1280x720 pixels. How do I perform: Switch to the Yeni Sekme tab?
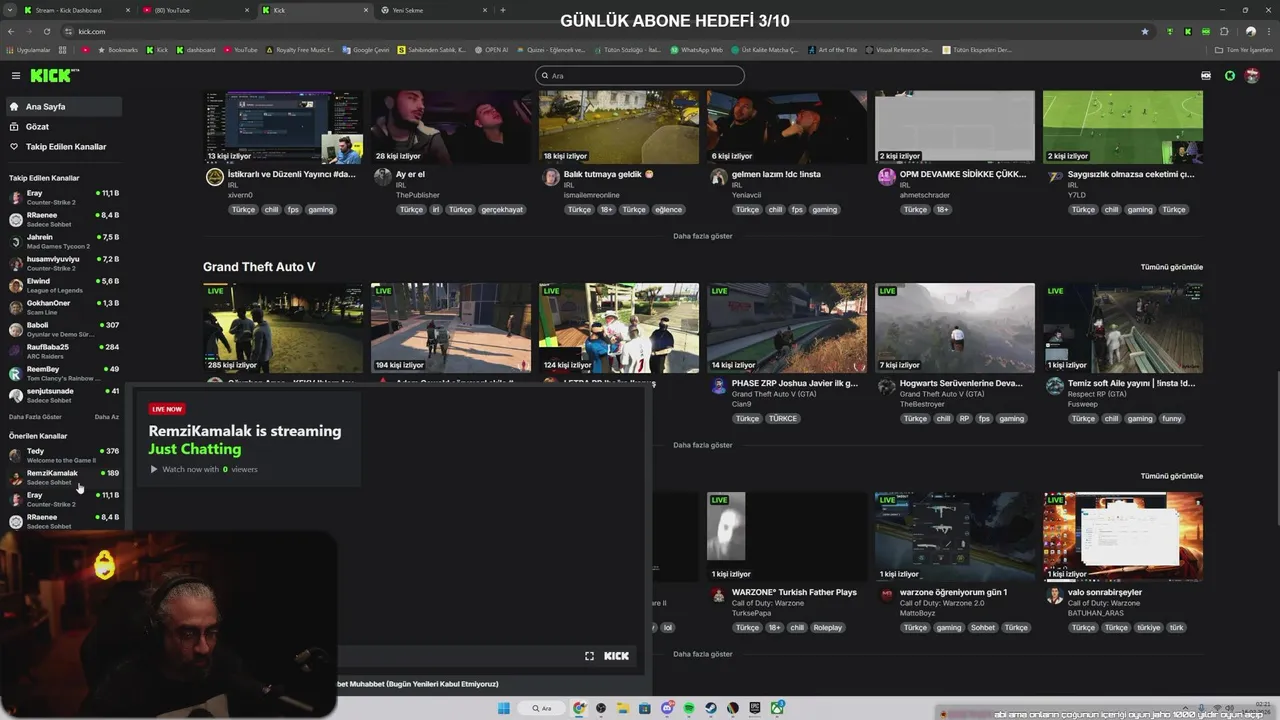(432, 10)
